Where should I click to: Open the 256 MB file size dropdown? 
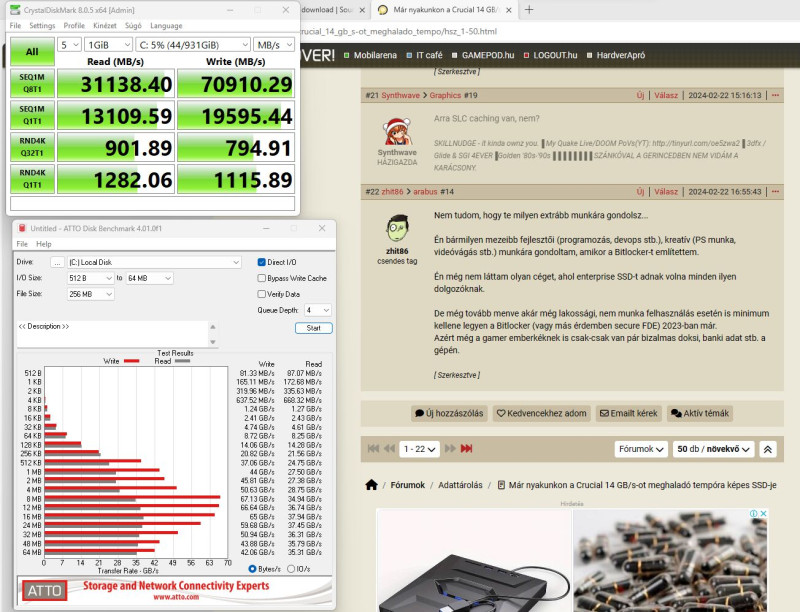coord(90,294)
